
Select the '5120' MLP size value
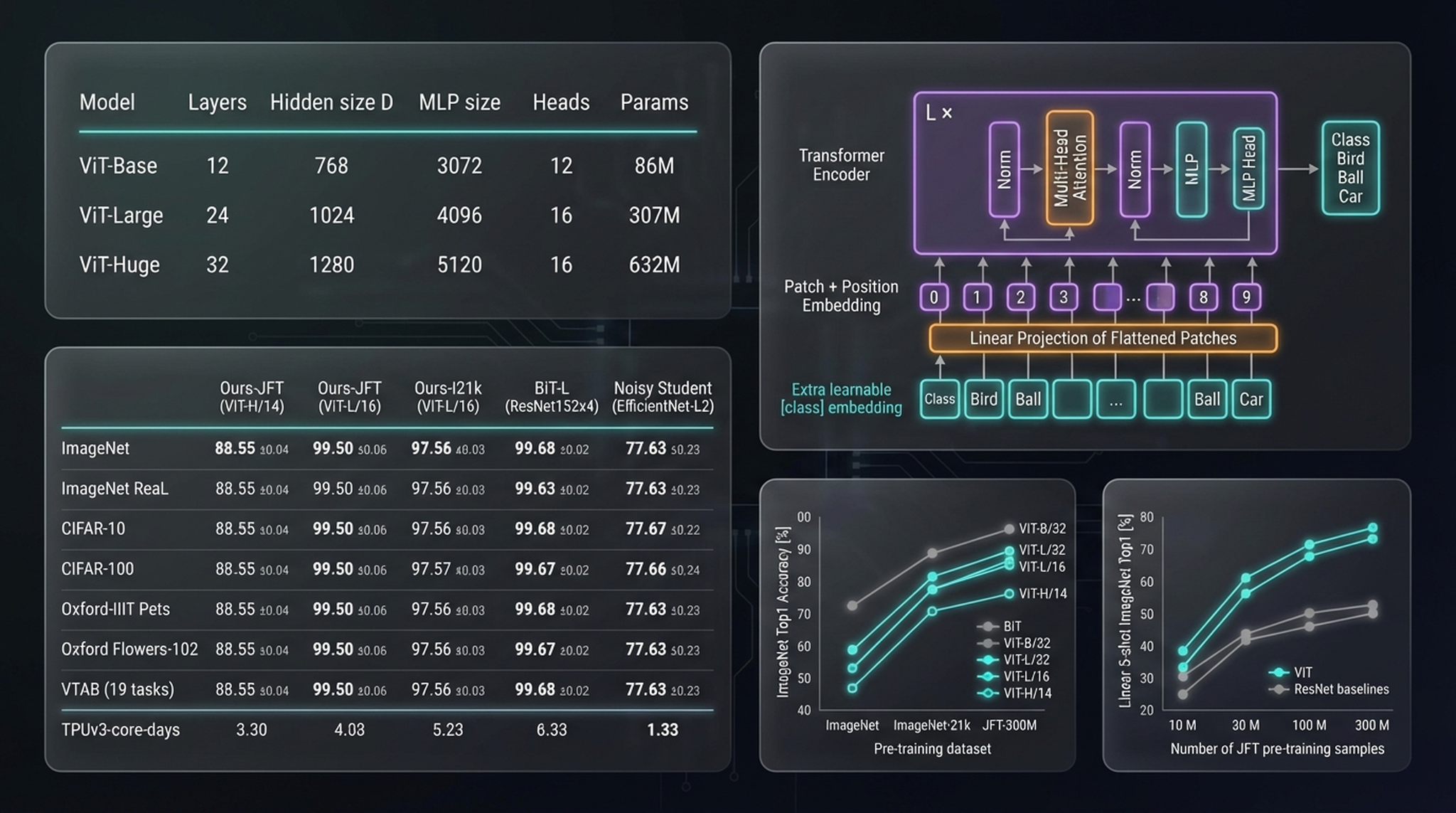[x=459, y=265]
